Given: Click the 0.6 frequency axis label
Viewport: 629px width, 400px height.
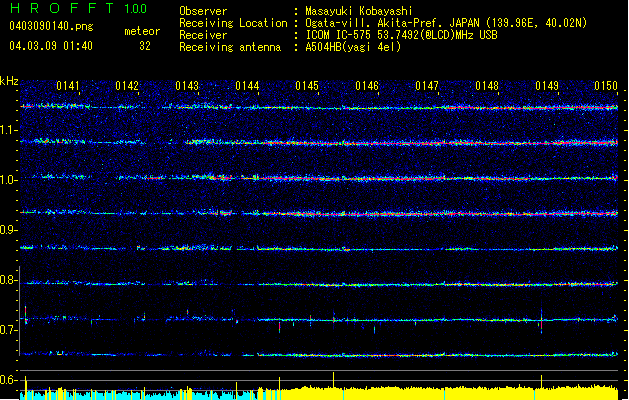Looking at the screenshot, I should (x=8, y=380).
